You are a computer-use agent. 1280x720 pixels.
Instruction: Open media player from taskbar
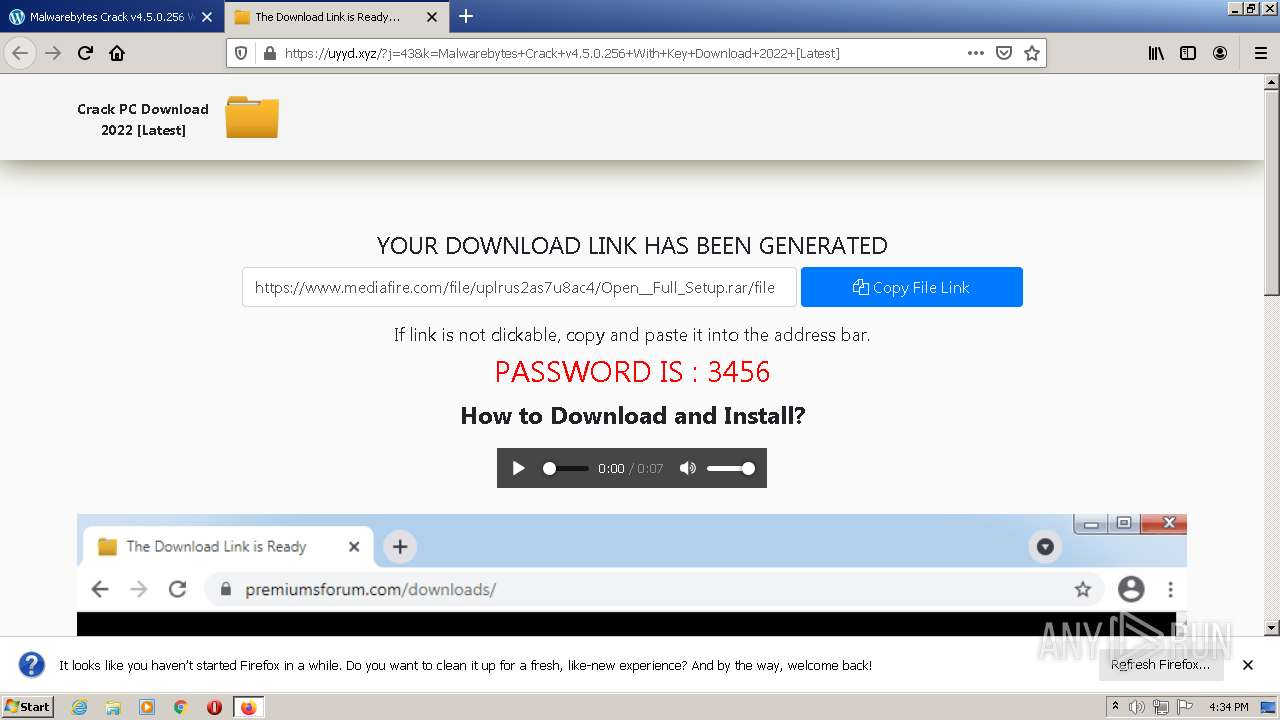[147, 707]
